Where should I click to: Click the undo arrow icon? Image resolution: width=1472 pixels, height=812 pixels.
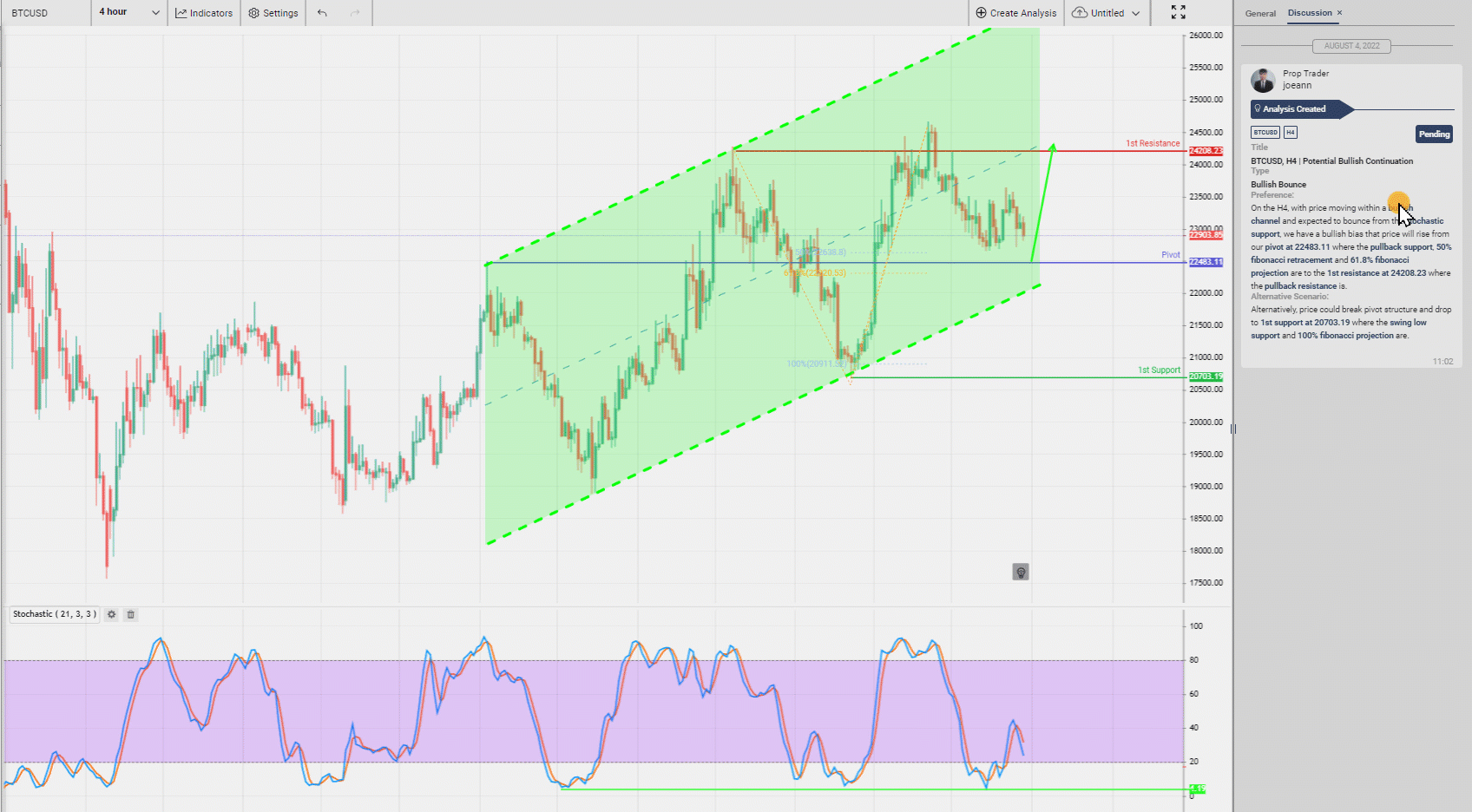(322, 13)
